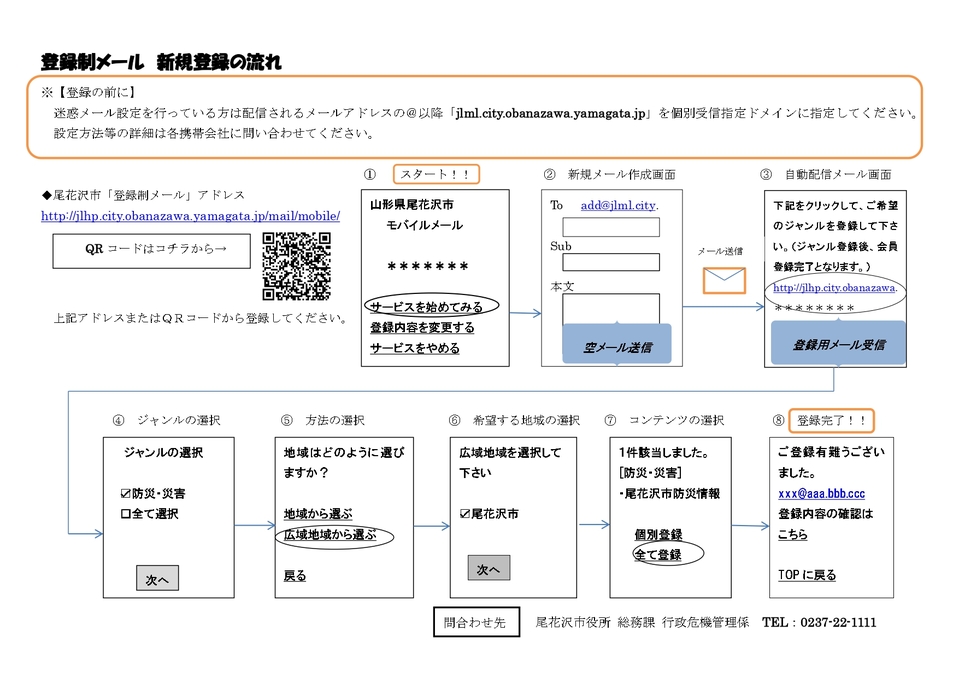Open the link in the 自動配信メール screen
The image size is (959, 678).
click(x=835, y=287)
